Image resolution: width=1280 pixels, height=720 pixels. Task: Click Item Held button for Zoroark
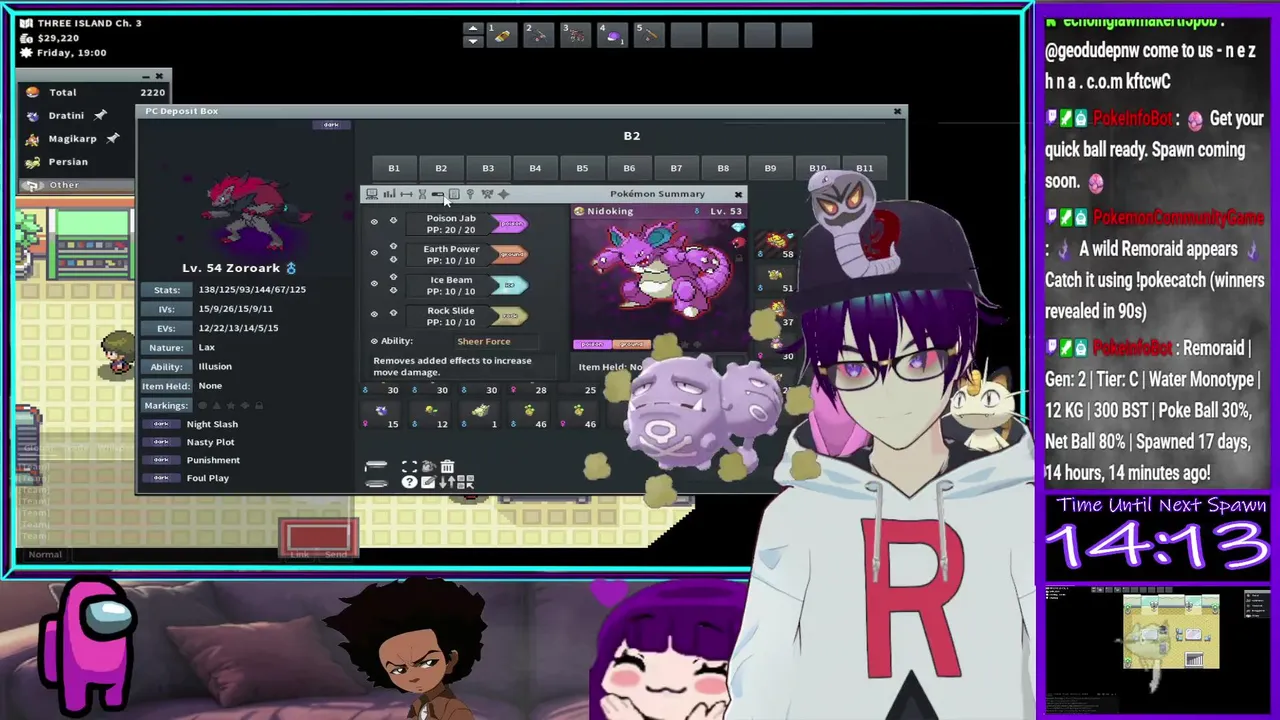click(x=166, y=386)
